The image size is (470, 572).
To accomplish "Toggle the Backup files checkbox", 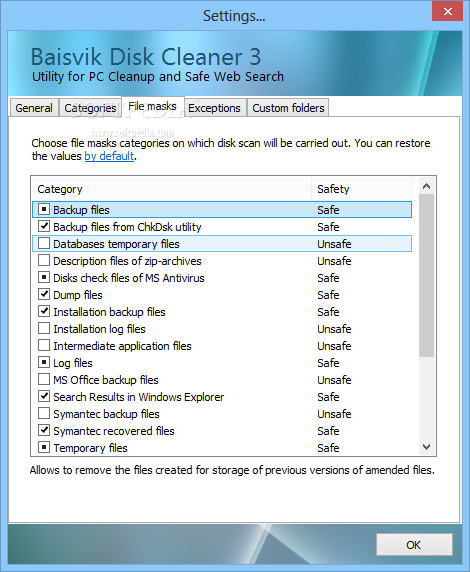I will click(x=44, y=209).
